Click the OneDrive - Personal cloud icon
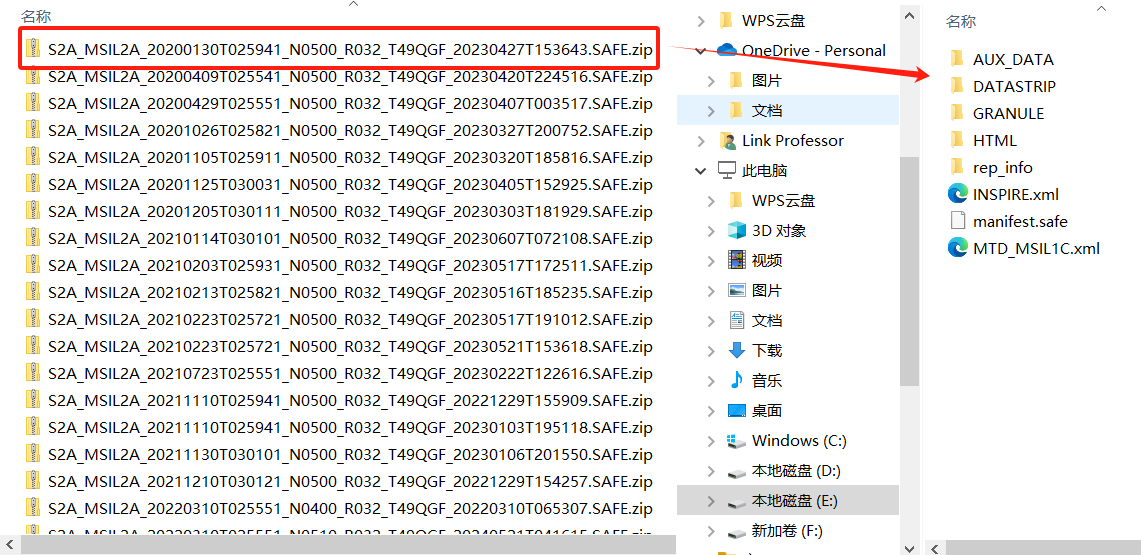The width and height of the screenshot is (1141, 555). point(727,50)
